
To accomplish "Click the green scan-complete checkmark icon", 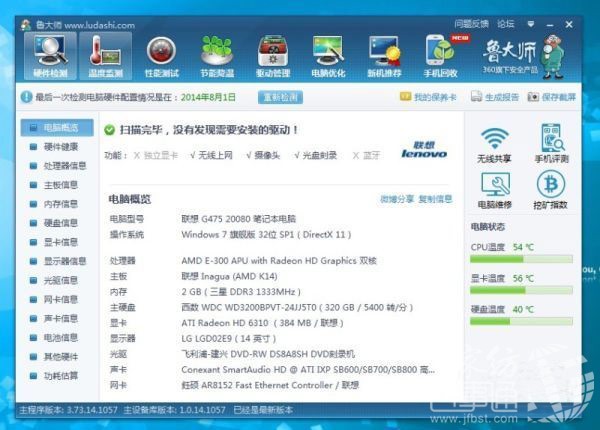I will click(x=109, y=130).
